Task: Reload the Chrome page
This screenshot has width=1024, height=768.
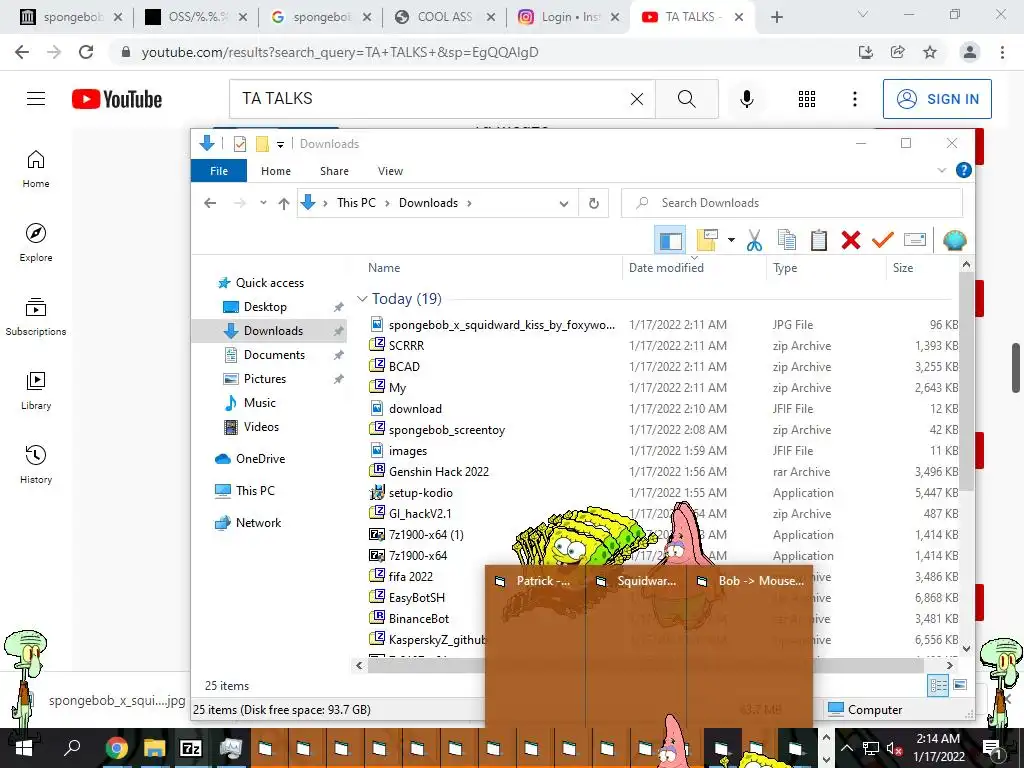Action: (86, 52)
